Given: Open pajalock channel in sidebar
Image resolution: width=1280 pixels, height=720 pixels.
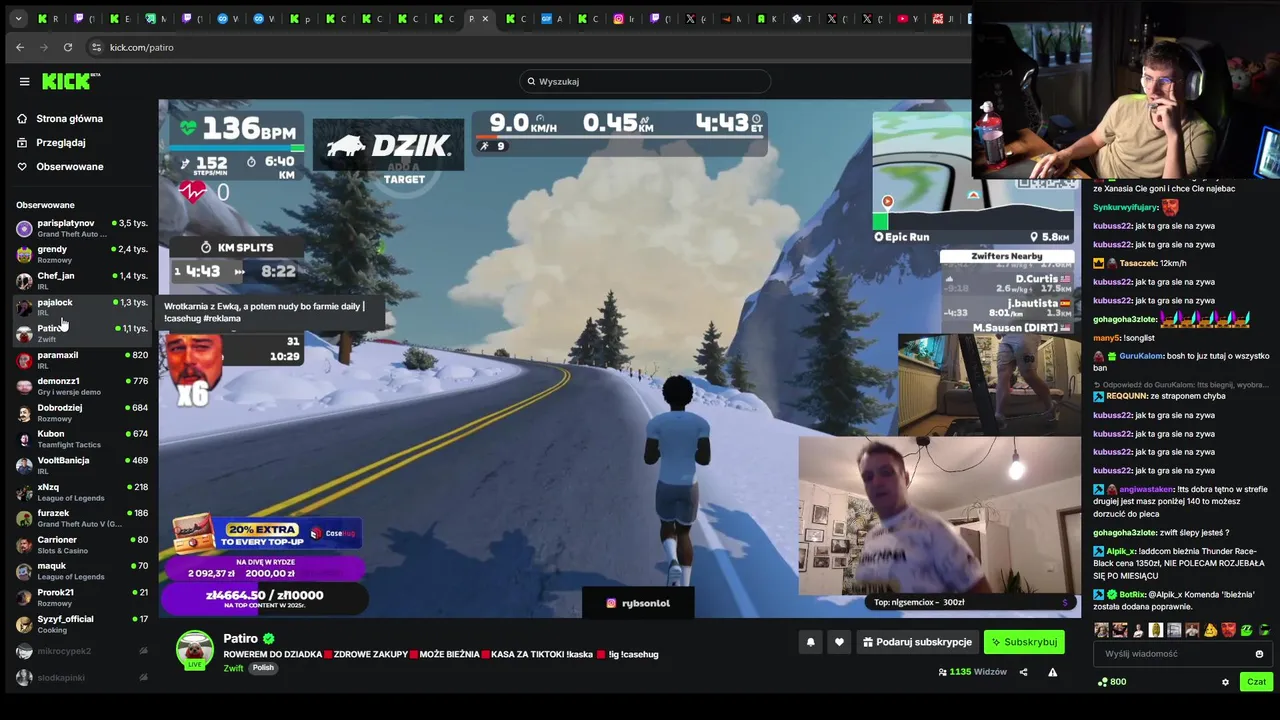Looking at the screenshot, I should tap(80, 307).
